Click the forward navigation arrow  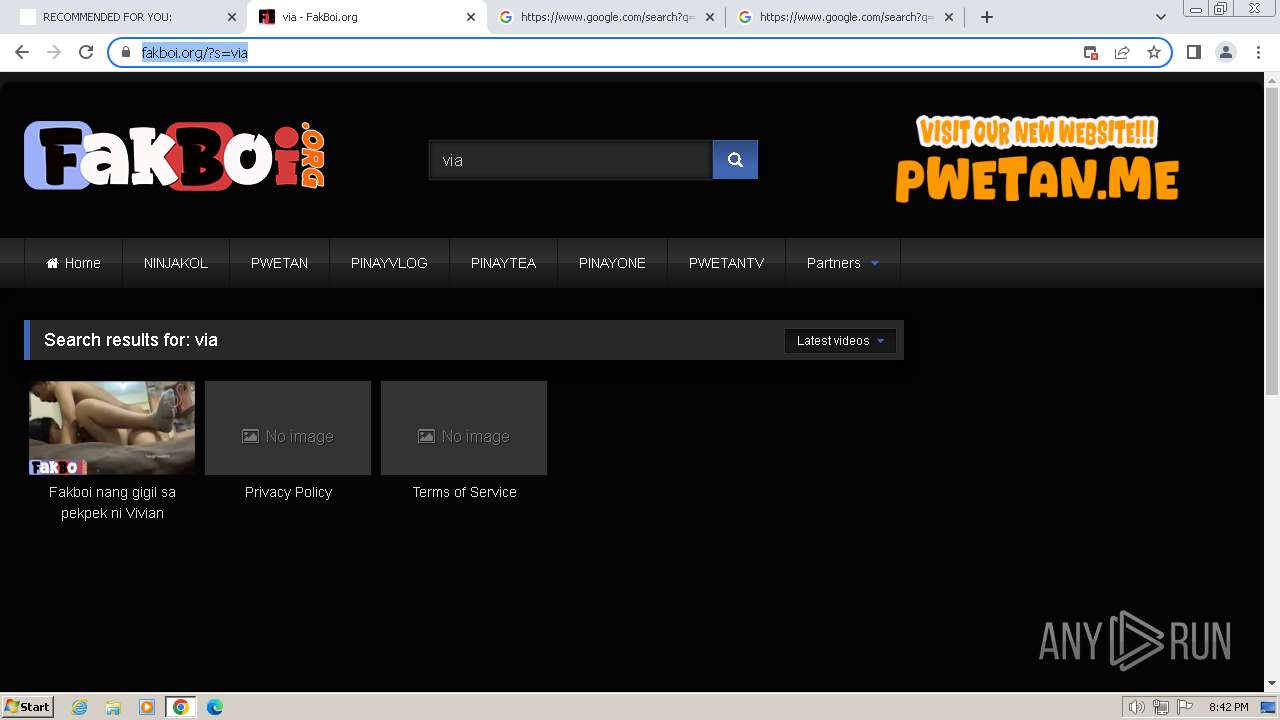[54, 52]
